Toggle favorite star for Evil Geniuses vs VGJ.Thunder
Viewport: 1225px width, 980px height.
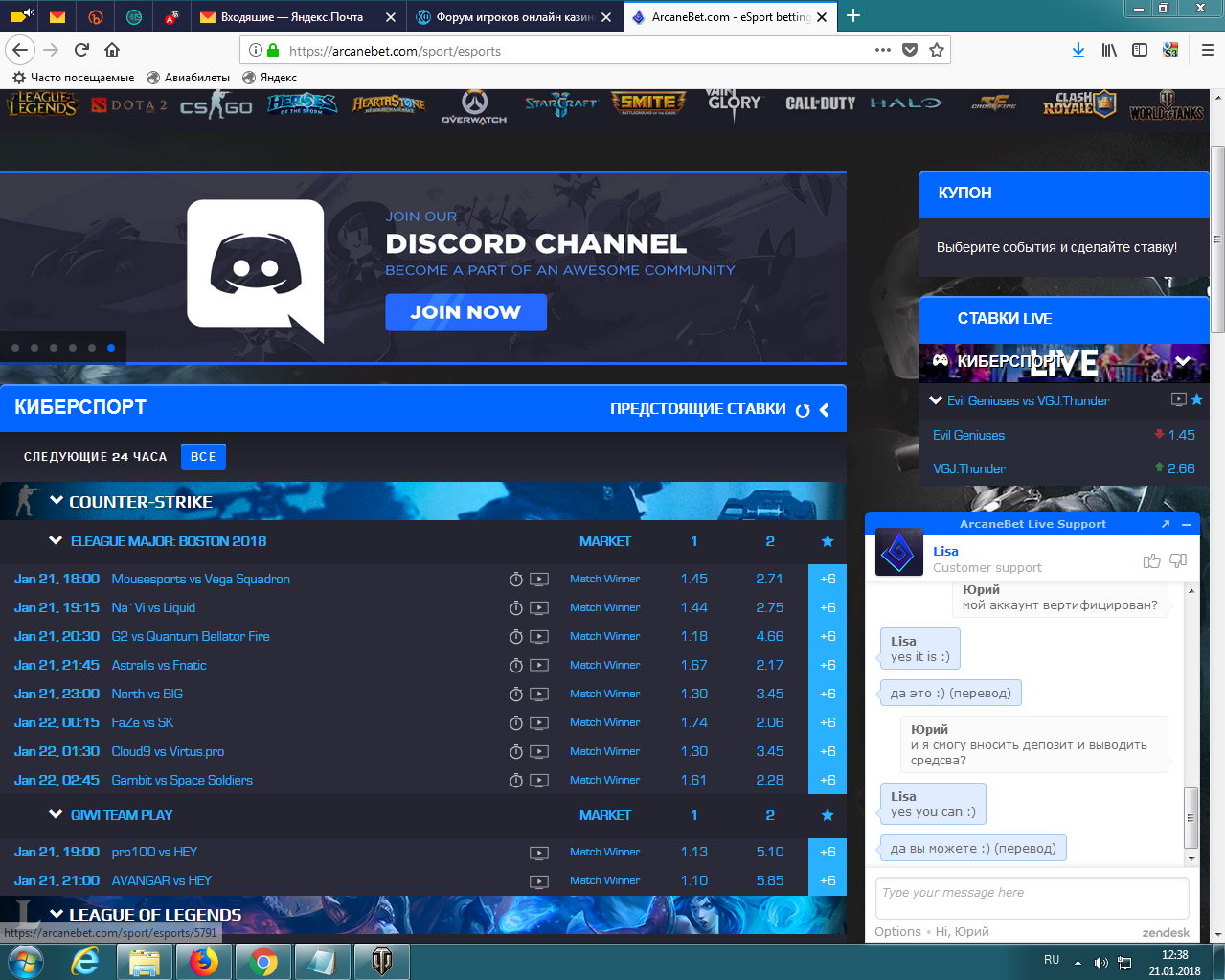pyautogui.click(x=1196, y=399)
